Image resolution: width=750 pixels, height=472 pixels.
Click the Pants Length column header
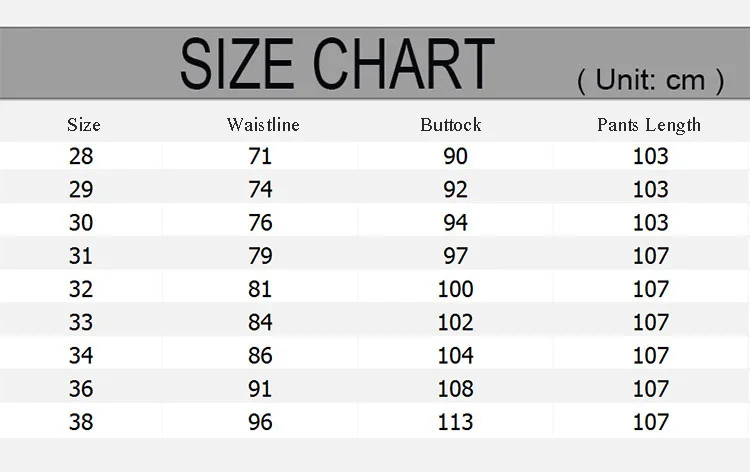(x=649, y=125)
